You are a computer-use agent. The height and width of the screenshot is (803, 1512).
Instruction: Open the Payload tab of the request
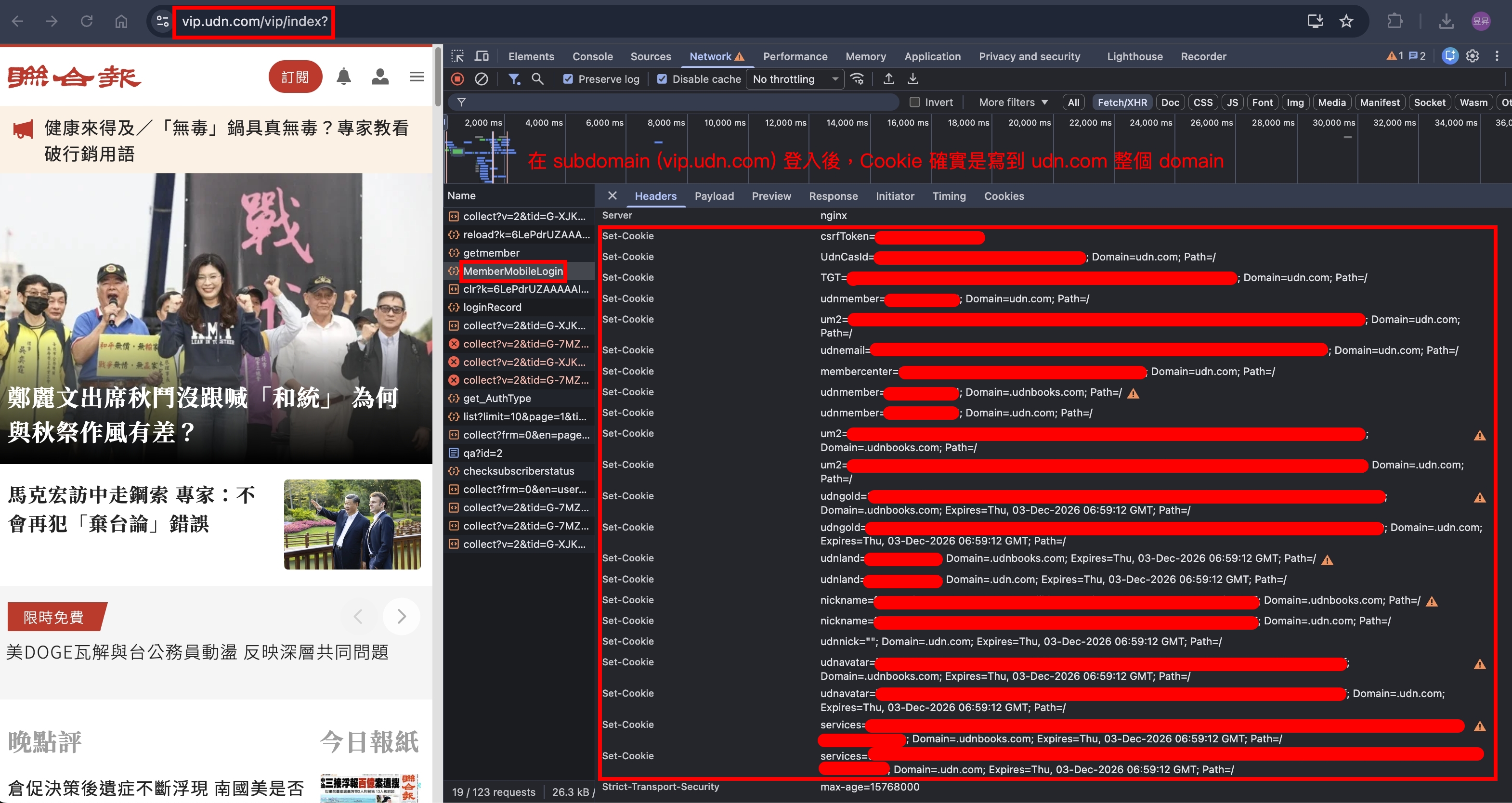click(714, 196)
